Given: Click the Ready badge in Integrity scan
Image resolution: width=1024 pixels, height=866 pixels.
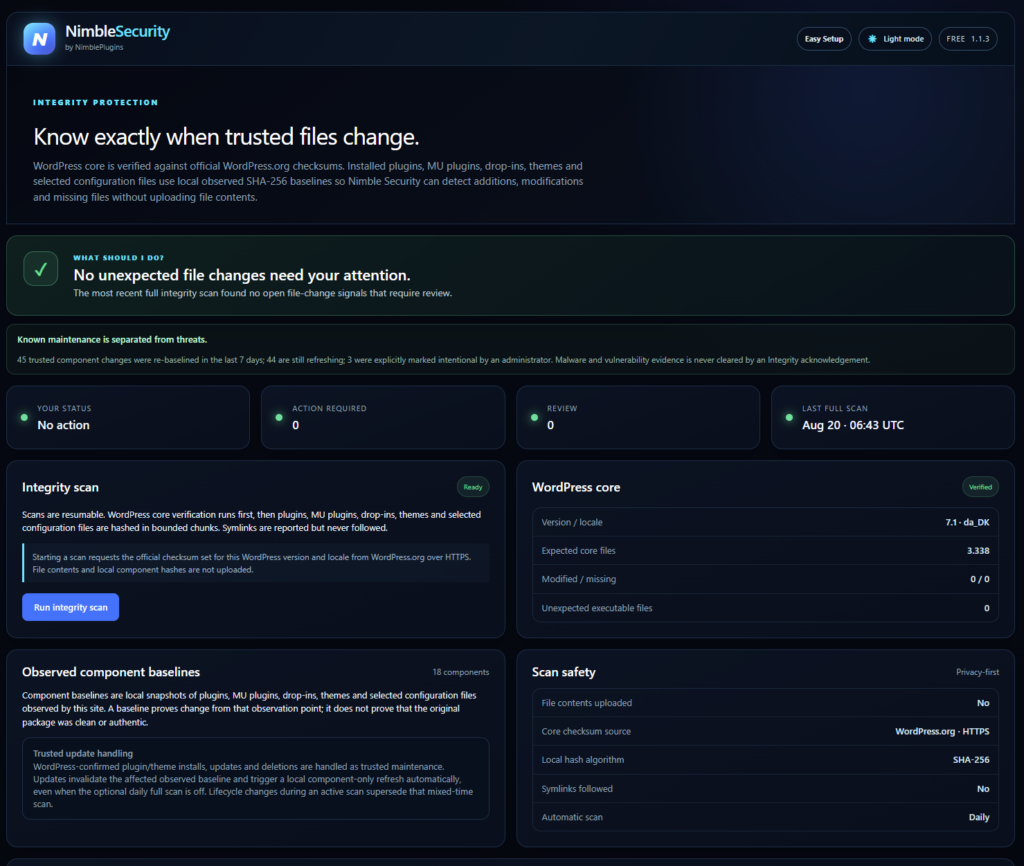Looking at the screenshot, I should point(473,487).
